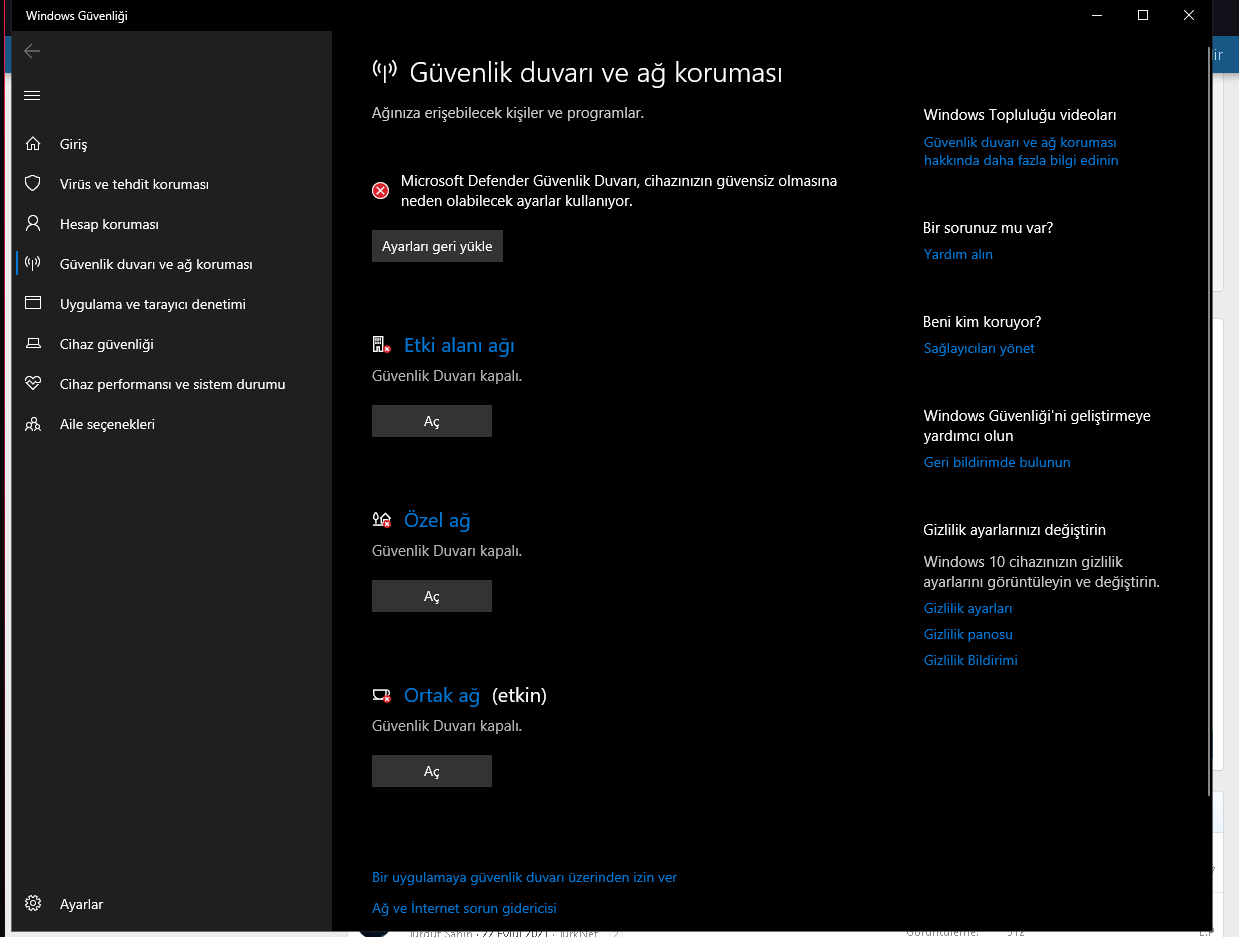Click the Özel ağ house icon
Viewport: 1239px width, 937px height.
[x=381, y=520]
